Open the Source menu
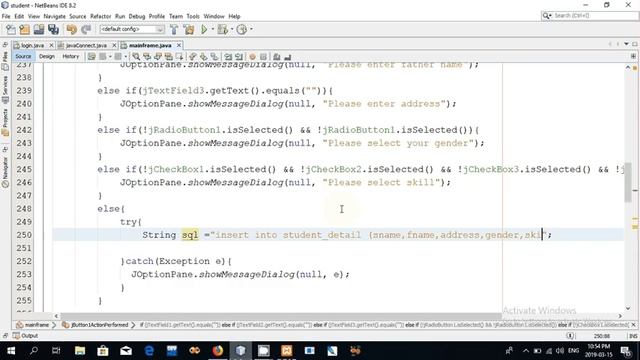 pyautogui.click(x=78, y=16)
